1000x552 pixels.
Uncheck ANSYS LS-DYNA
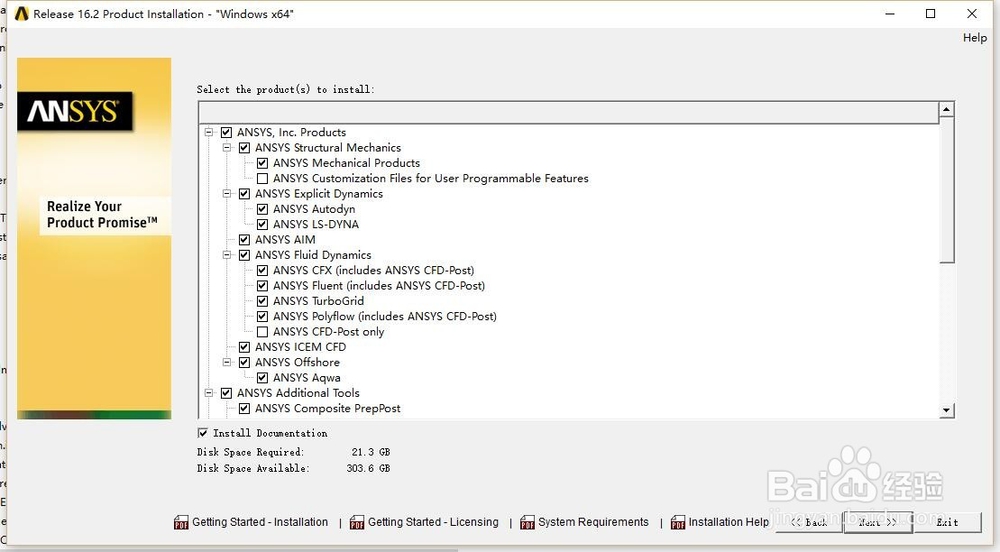pos(262,224)
